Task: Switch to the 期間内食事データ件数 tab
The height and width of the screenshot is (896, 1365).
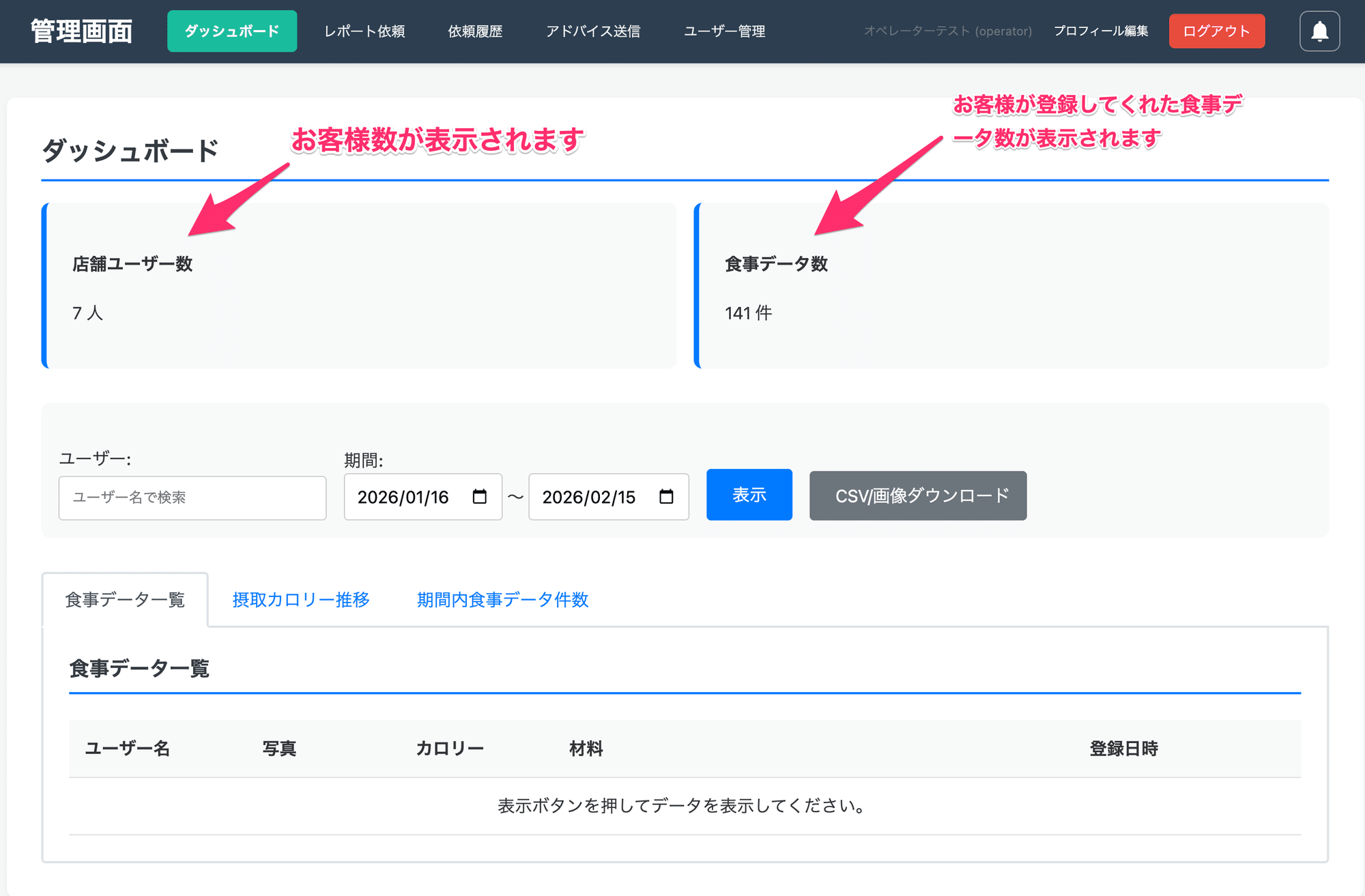Action: click(502, 600)
